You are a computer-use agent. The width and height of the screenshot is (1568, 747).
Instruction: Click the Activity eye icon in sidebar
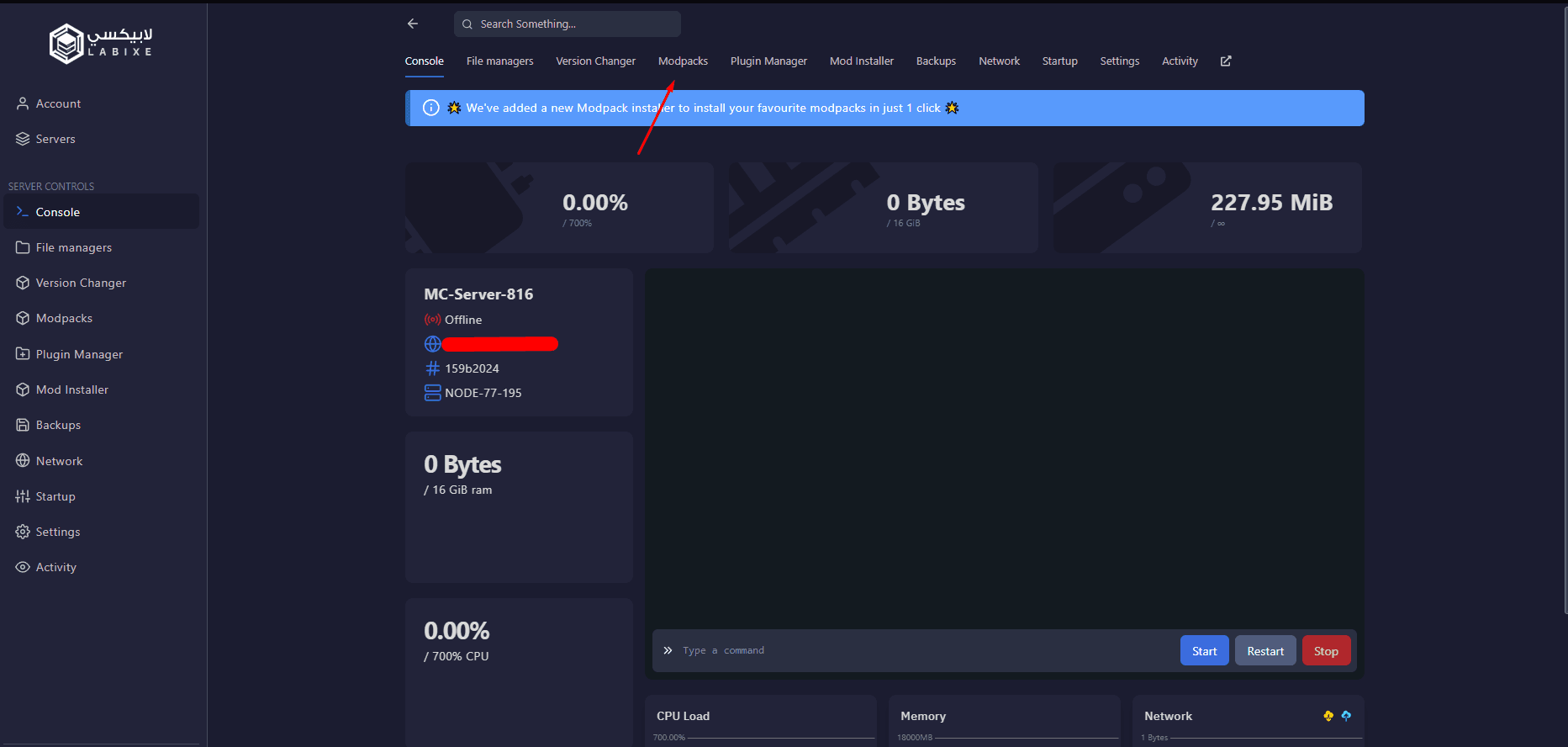23,567
